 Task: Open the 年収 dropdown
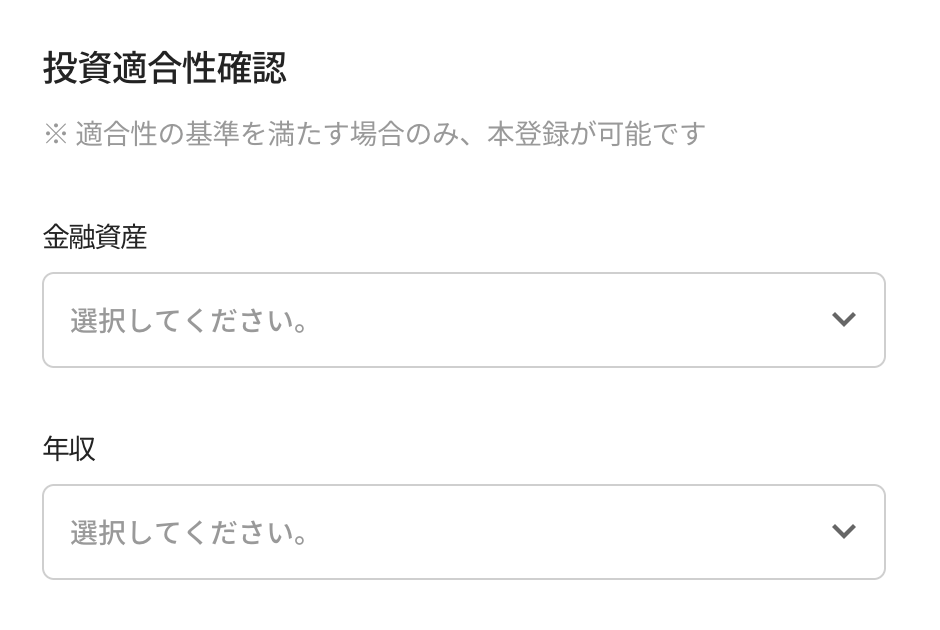point(463,532)
